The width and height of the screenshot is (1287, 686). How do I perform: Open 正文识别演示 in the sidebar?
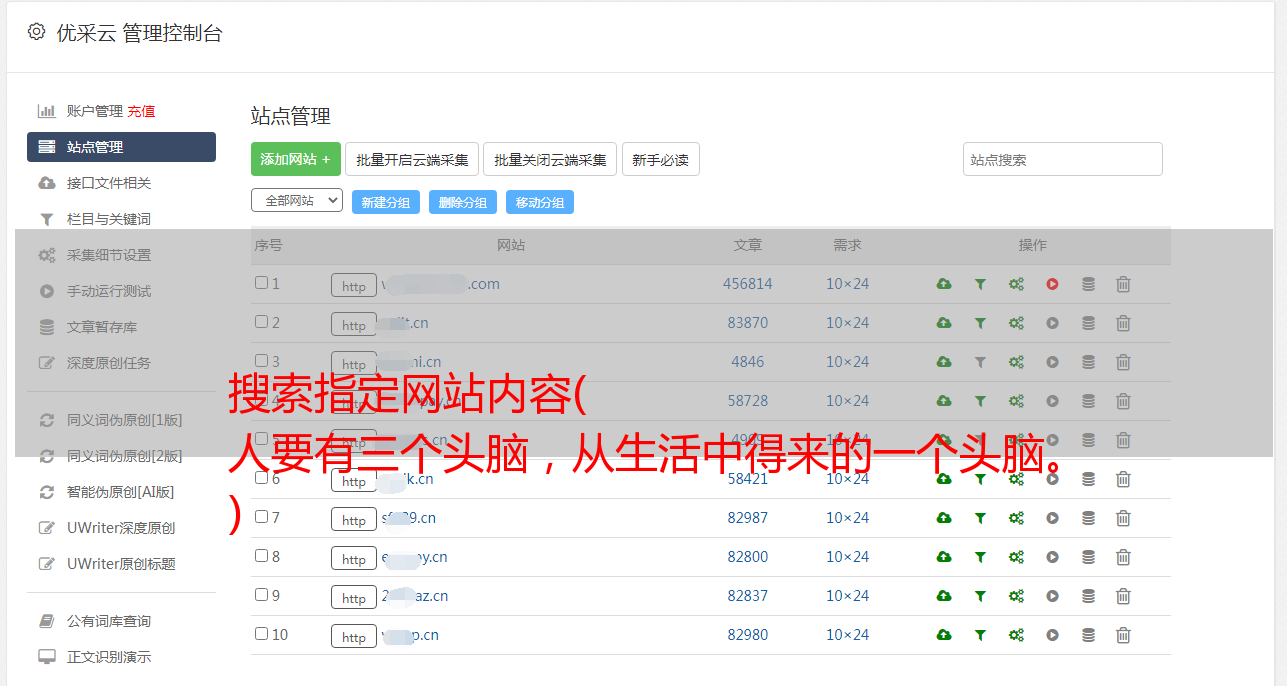coord(109,657)
